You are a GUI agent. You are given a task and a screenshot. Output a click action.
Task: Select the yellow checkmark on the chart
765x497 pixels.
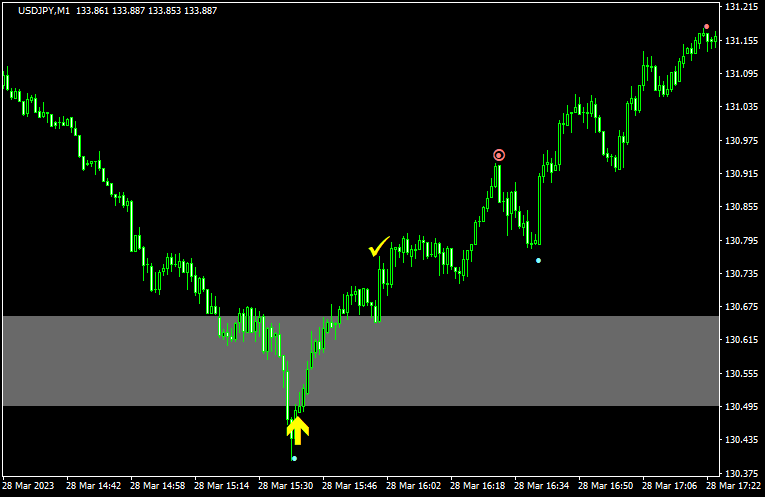(x=379, y=246)
